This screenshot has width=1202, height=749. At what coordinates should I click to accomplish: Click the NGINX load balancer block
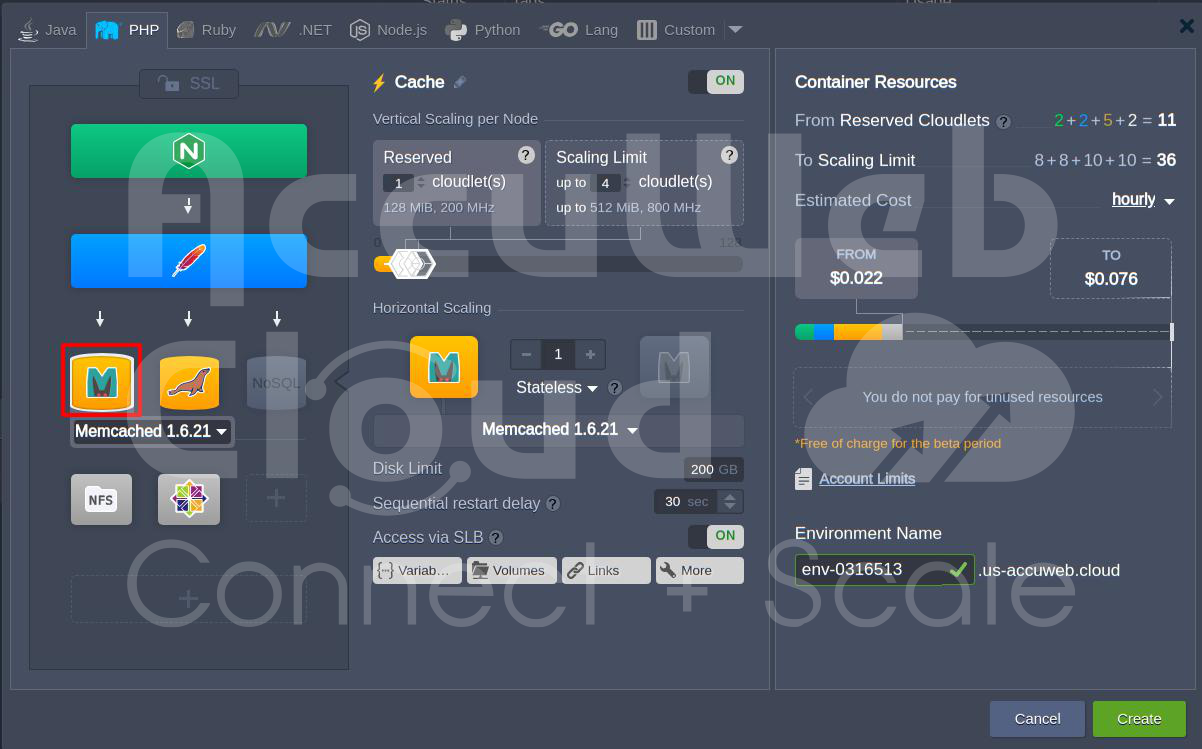point(188,151)
